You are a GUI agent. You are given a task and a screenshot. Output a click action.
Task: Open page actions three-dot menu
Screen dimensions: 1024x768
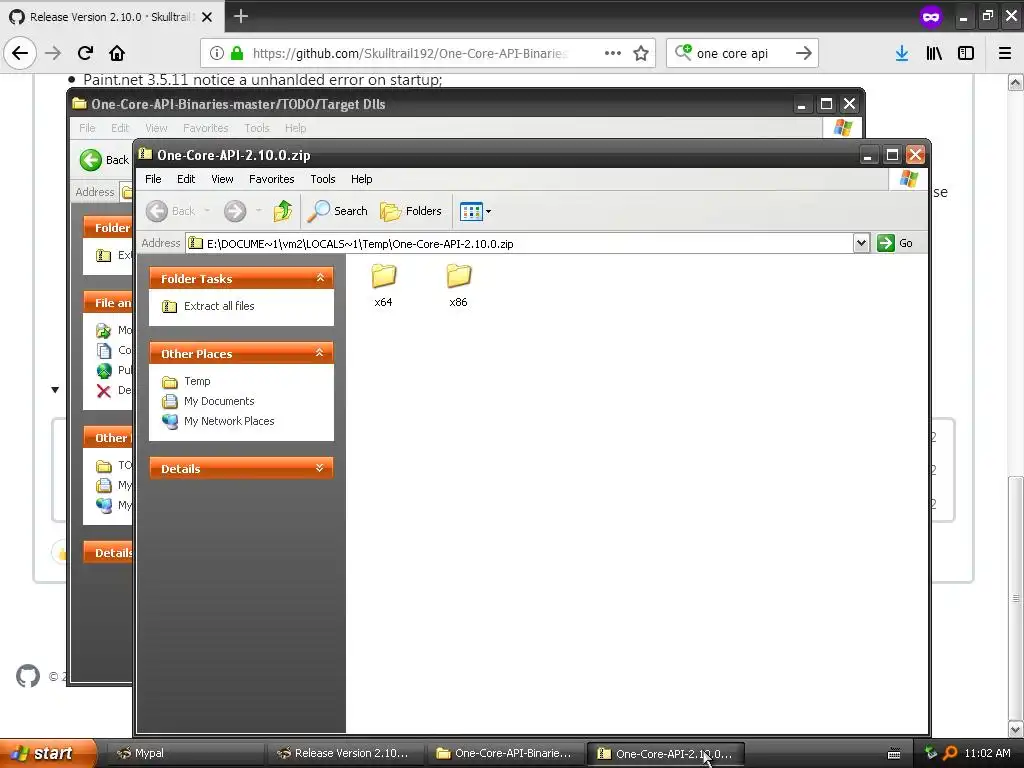pos(613,53)
